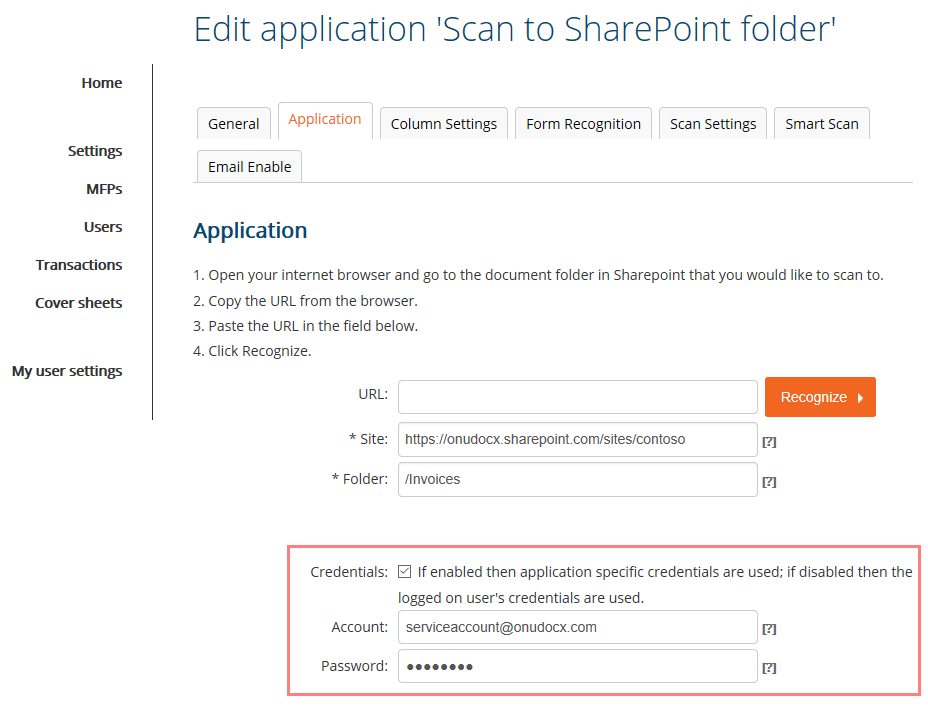Switch to the General tab

click(233, 124)
